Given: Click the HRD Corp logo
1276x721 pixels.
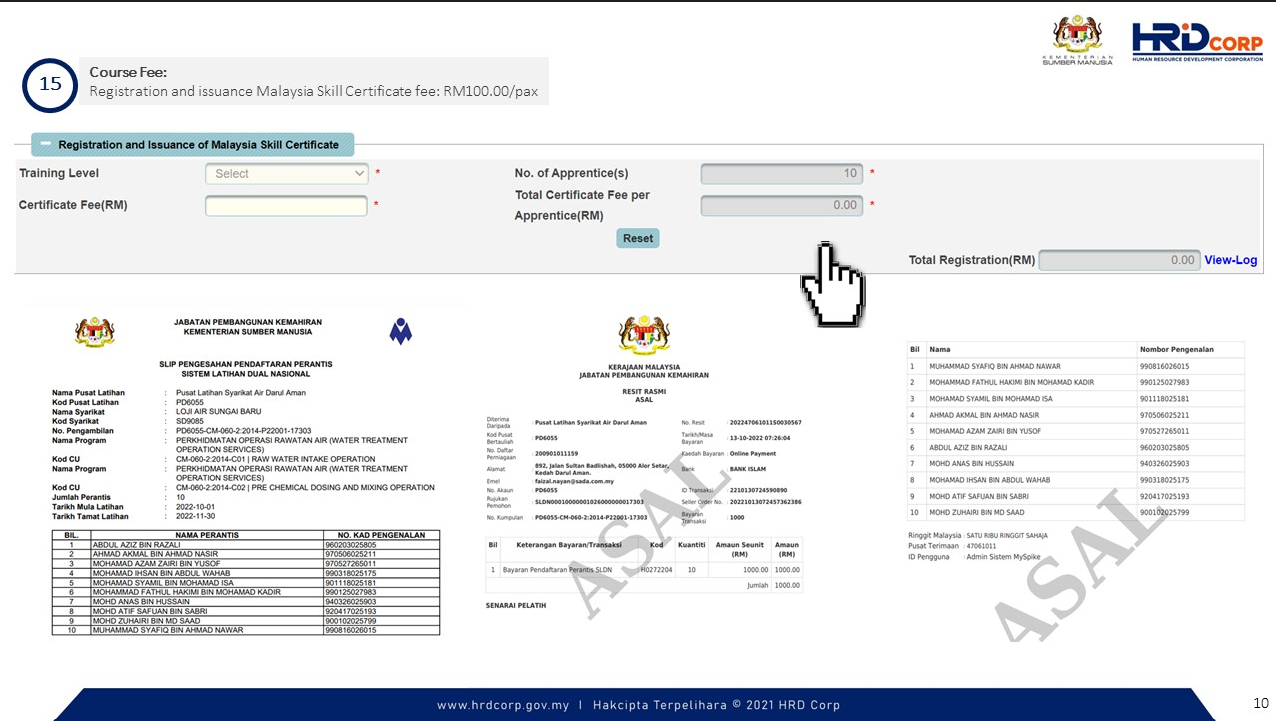Looking at the screenshot, I should click(x=1197, y=43).
